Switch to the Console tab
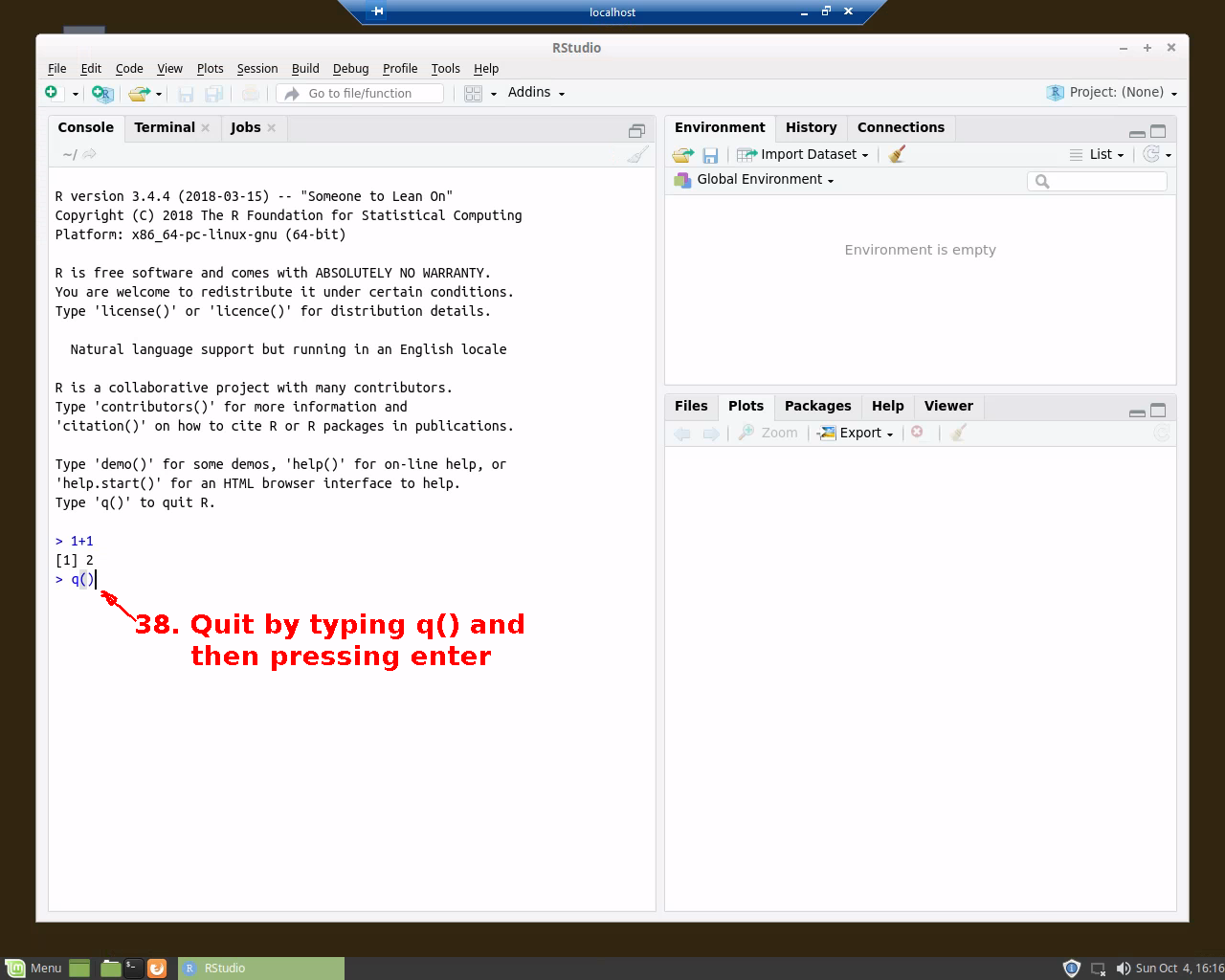Image resolution: width=1225 pixels, height=980 pixels. (85, 127)
